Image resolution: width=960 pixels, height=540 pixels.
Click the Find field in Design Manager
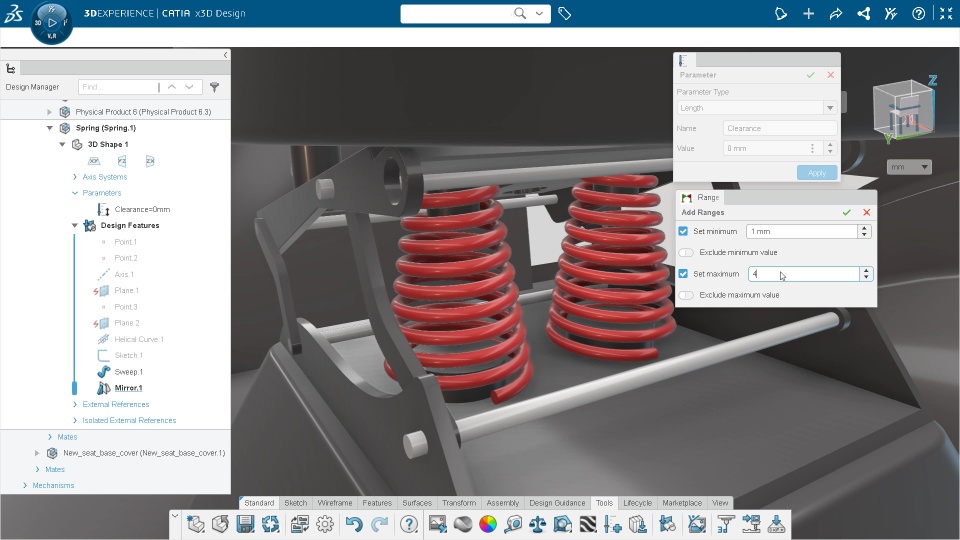[x=118, y=87]
